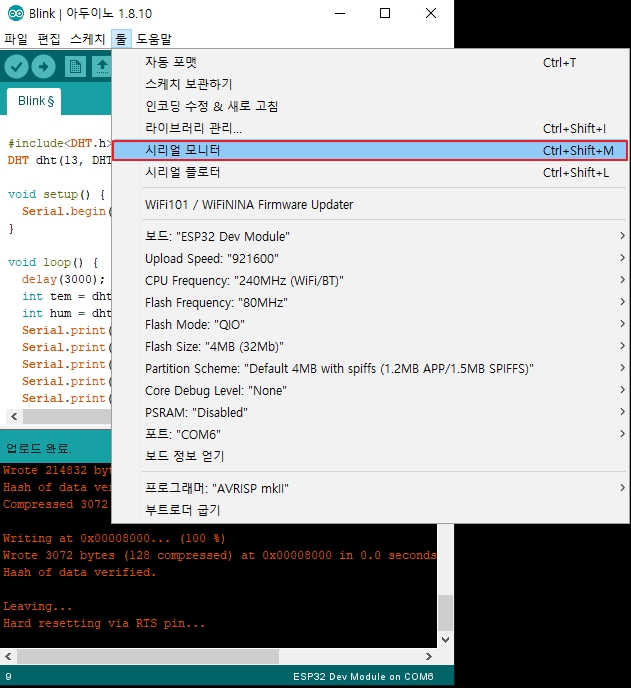
Task: Open the 스케치 menu
Action: coord(88,39)
